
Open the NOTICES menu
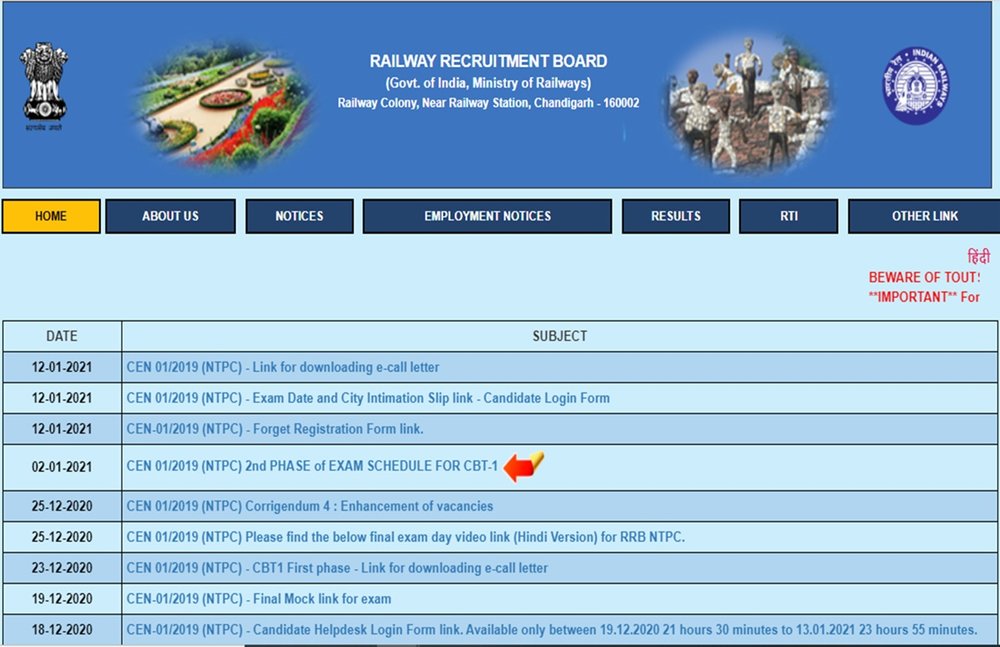click(299, 216)
